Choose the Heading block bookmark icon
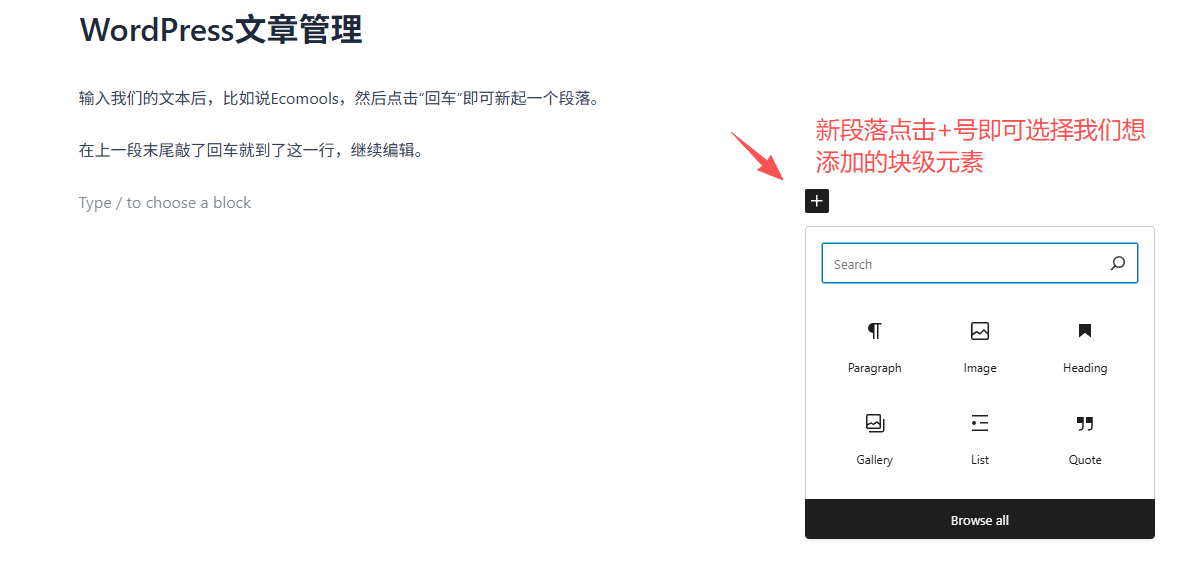The image size is (1192, 567). tap(1084, 331)
